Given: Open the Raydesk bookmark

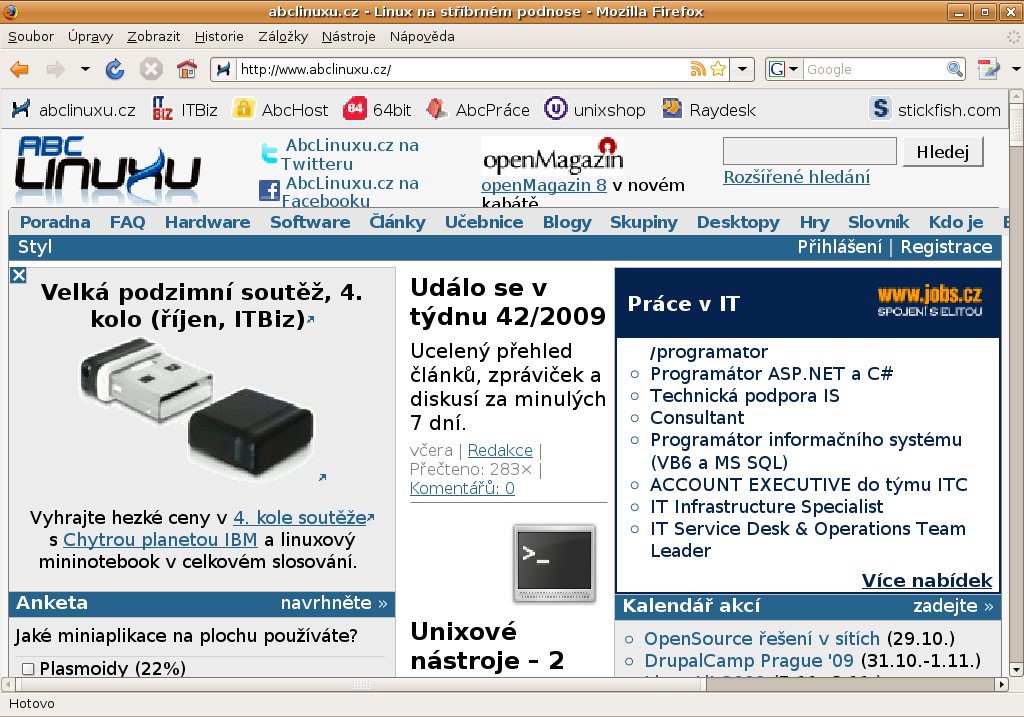Looking at the screenshot, I should (x=709, y=110).
